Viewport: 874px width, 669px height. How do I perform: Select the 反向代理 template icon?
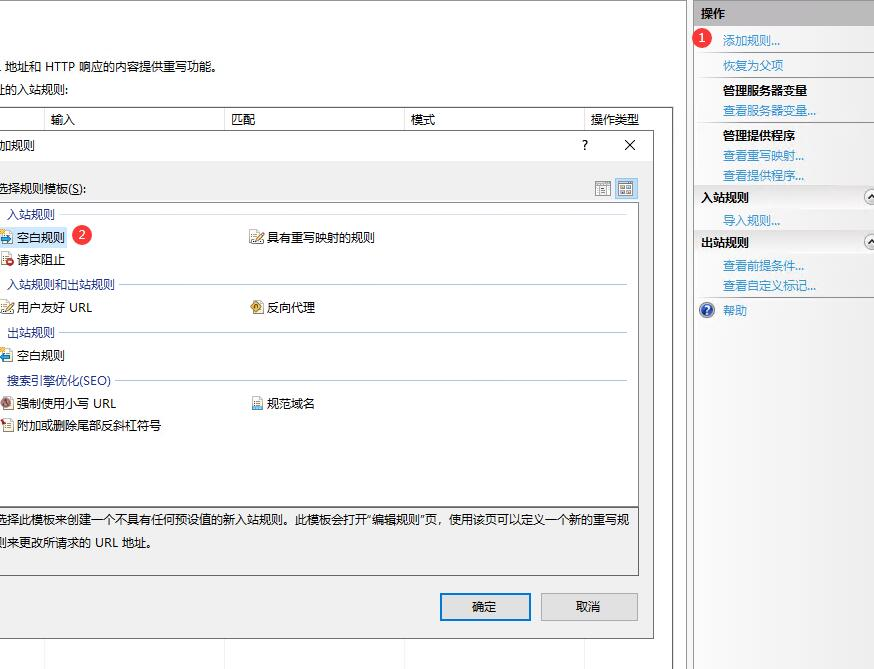point(256,307)
